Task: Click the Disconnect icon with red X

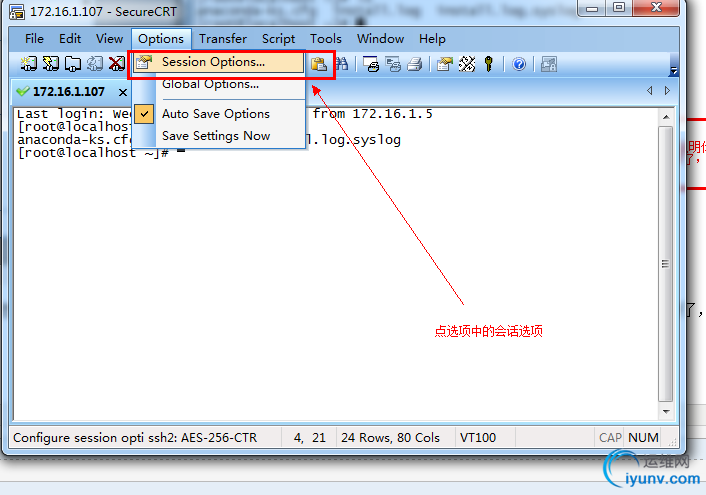Action: 117,64
